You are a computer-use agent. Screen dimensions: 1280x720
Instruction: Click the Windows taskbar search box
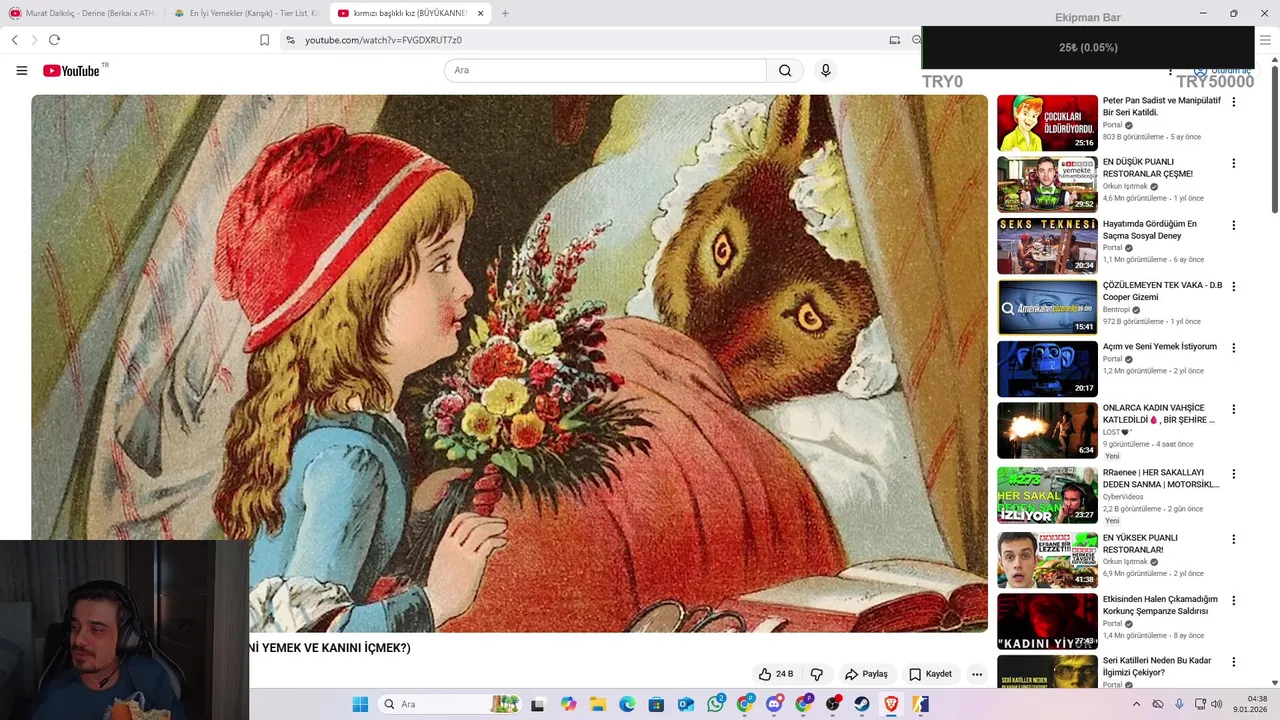pyautogui.click(x=449, y=704)
